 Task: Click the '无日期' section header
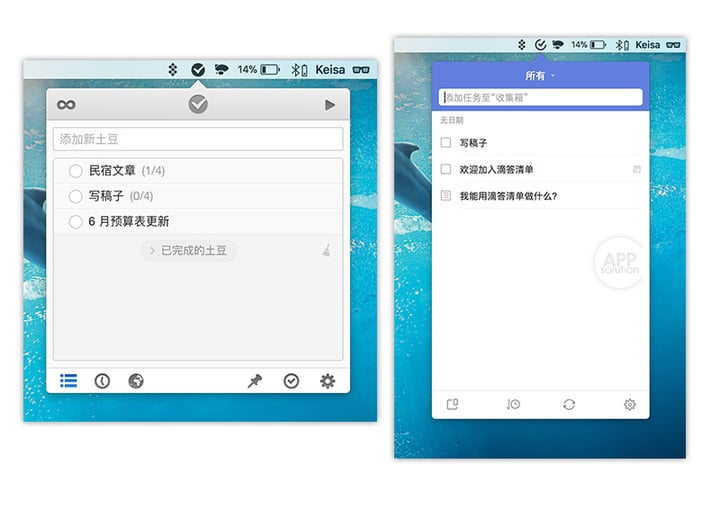[451, 120]
